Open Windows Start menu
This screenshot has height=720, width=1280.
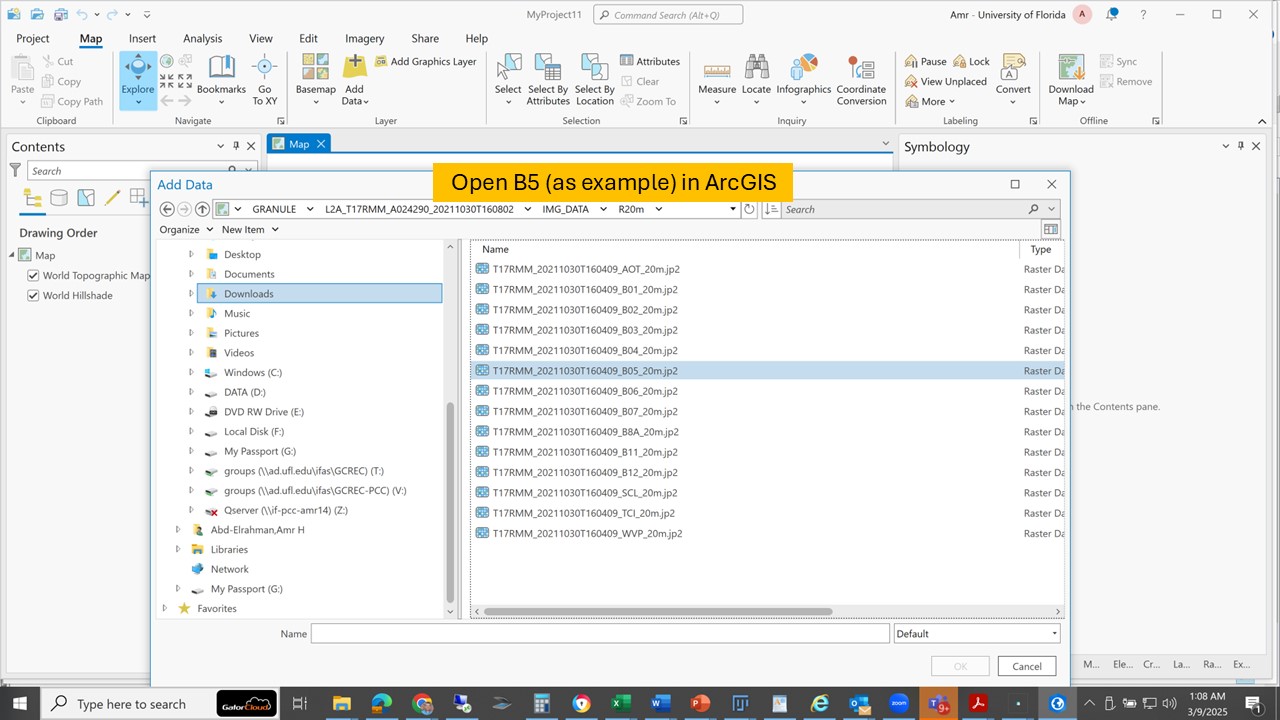point(19,704)
